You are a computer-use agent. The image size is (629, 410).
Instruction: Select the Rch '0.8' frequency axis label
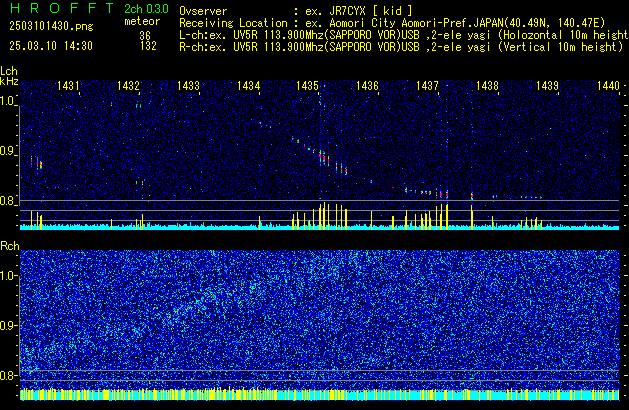(8, 375)
